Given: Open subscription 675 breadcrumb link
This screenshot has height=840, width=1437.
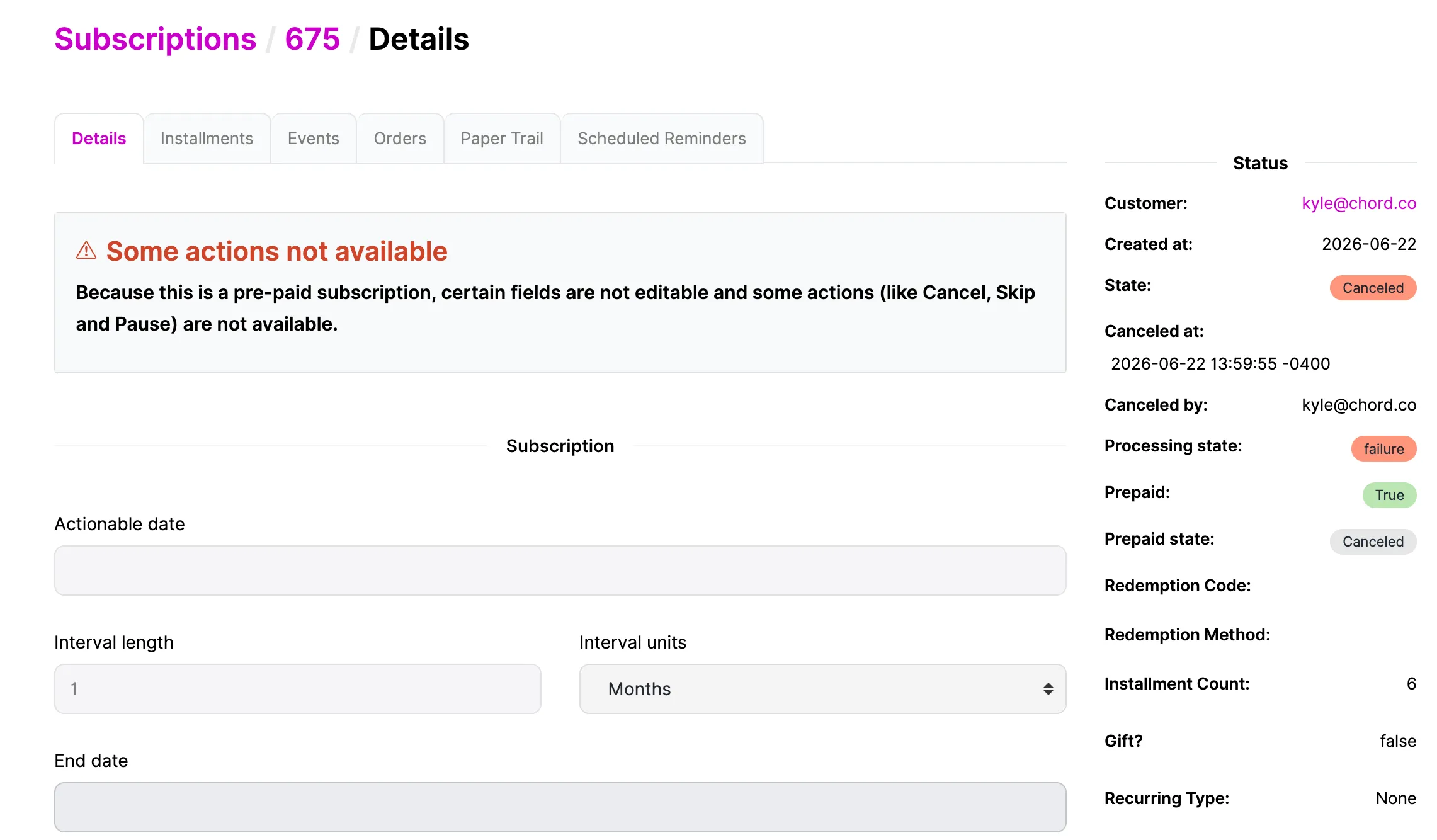Looking at the screenshot, I should (x=312, y=39).
